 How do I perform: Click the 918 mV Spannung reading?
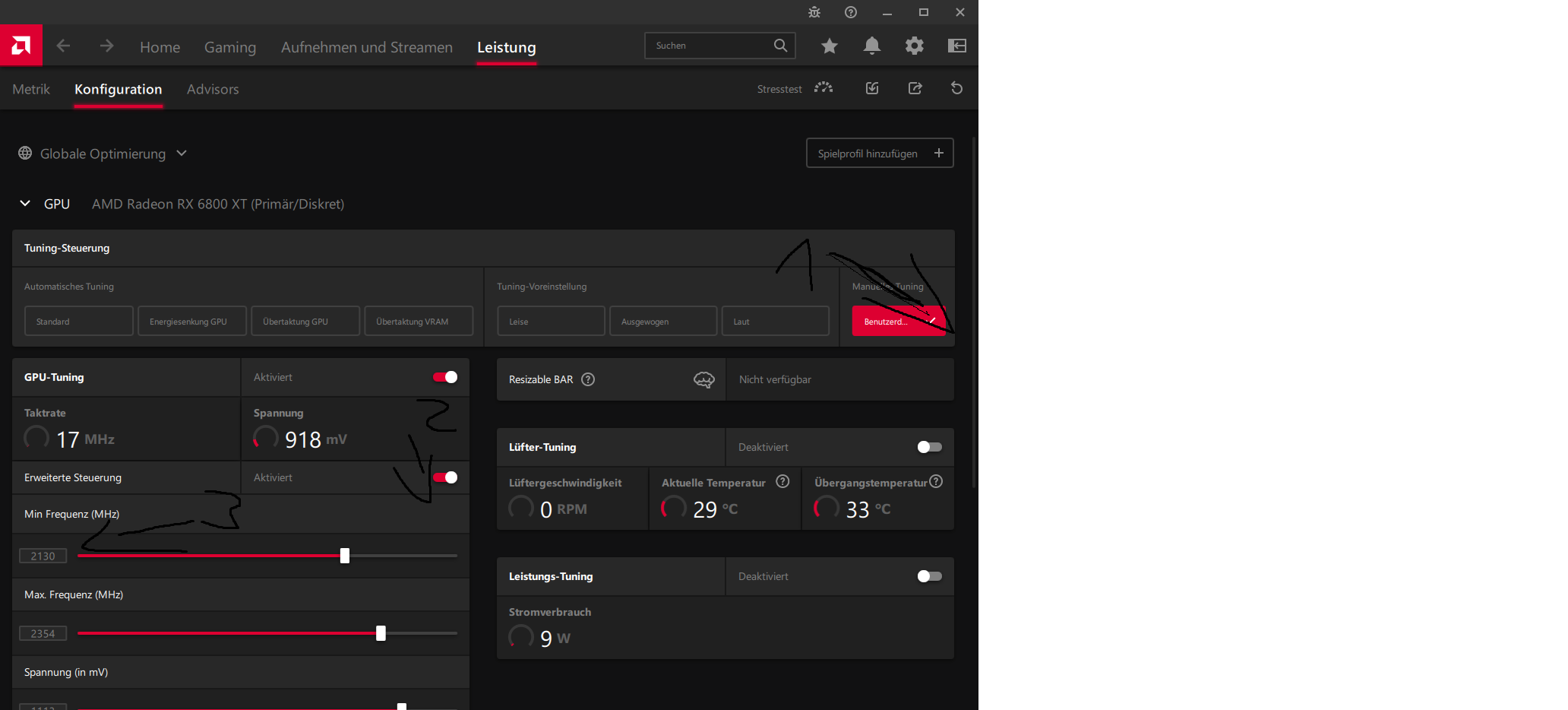(x=315, y=439)
